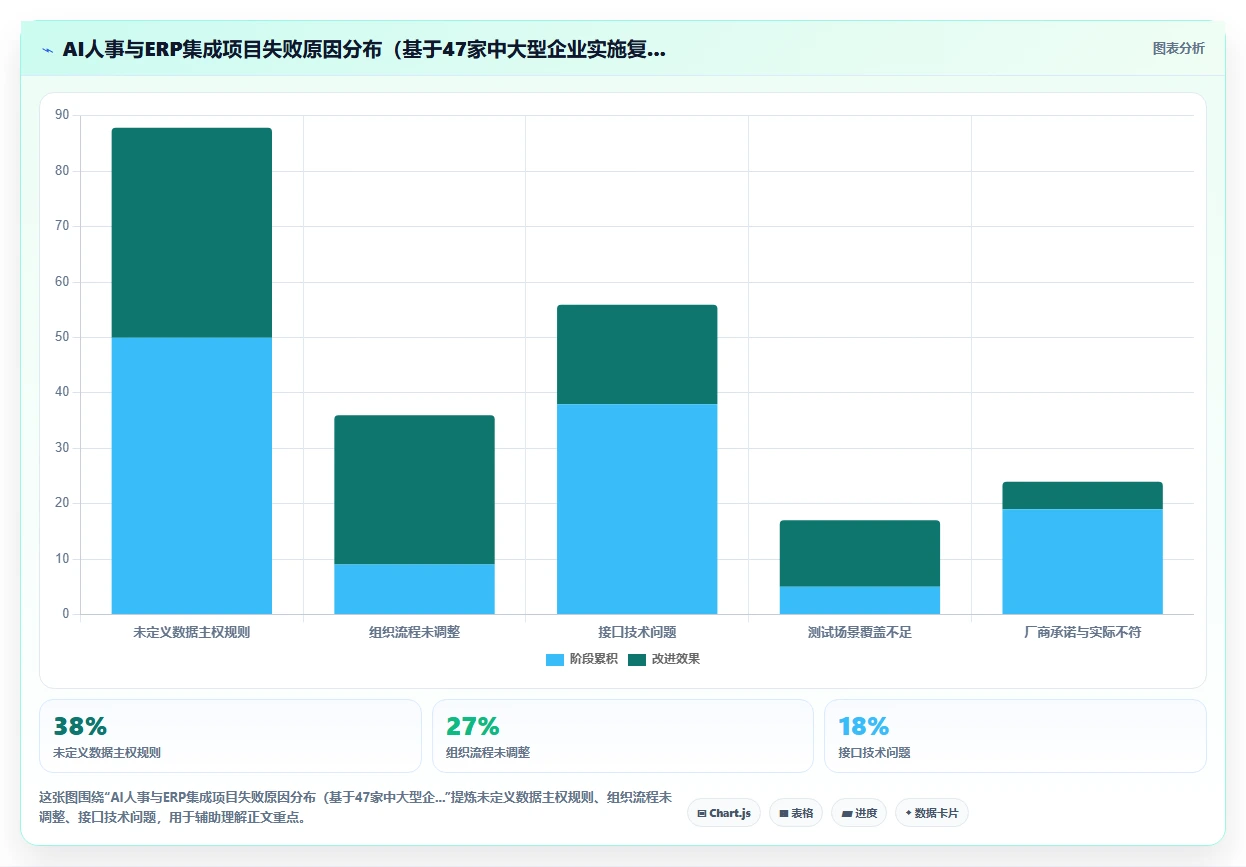Screen dimensions: 1246x867
Task: Click the dark teal segment of 组织流程未调整 bar
Action: 414,490
